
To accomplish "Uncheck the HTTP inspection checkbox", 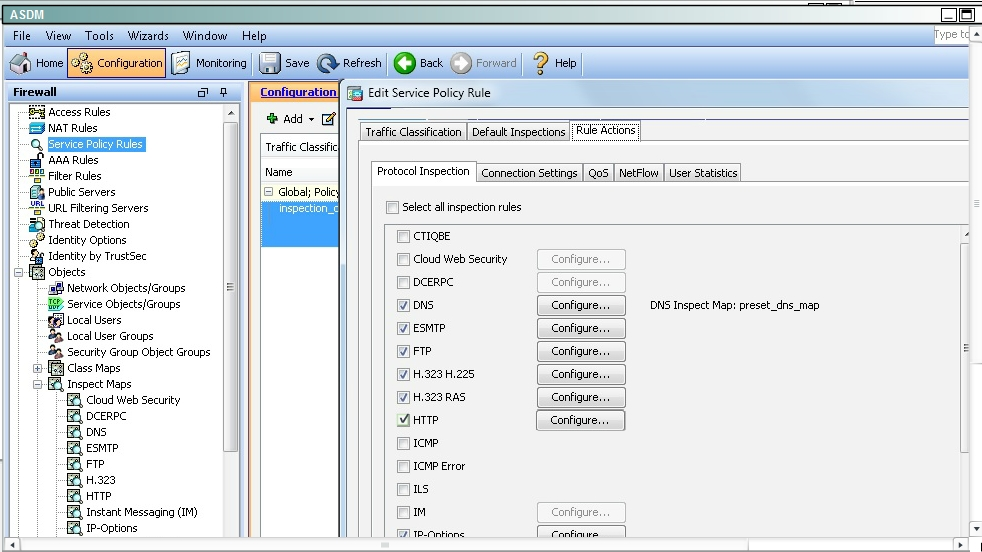I will click(403, 420).
